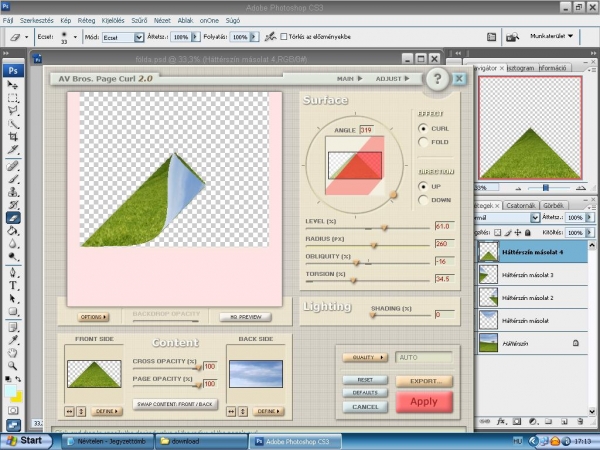600x450 pixels.
Task: Click SWAP CONTENT: FRONT / BACK button
Action: click(175, 404)
